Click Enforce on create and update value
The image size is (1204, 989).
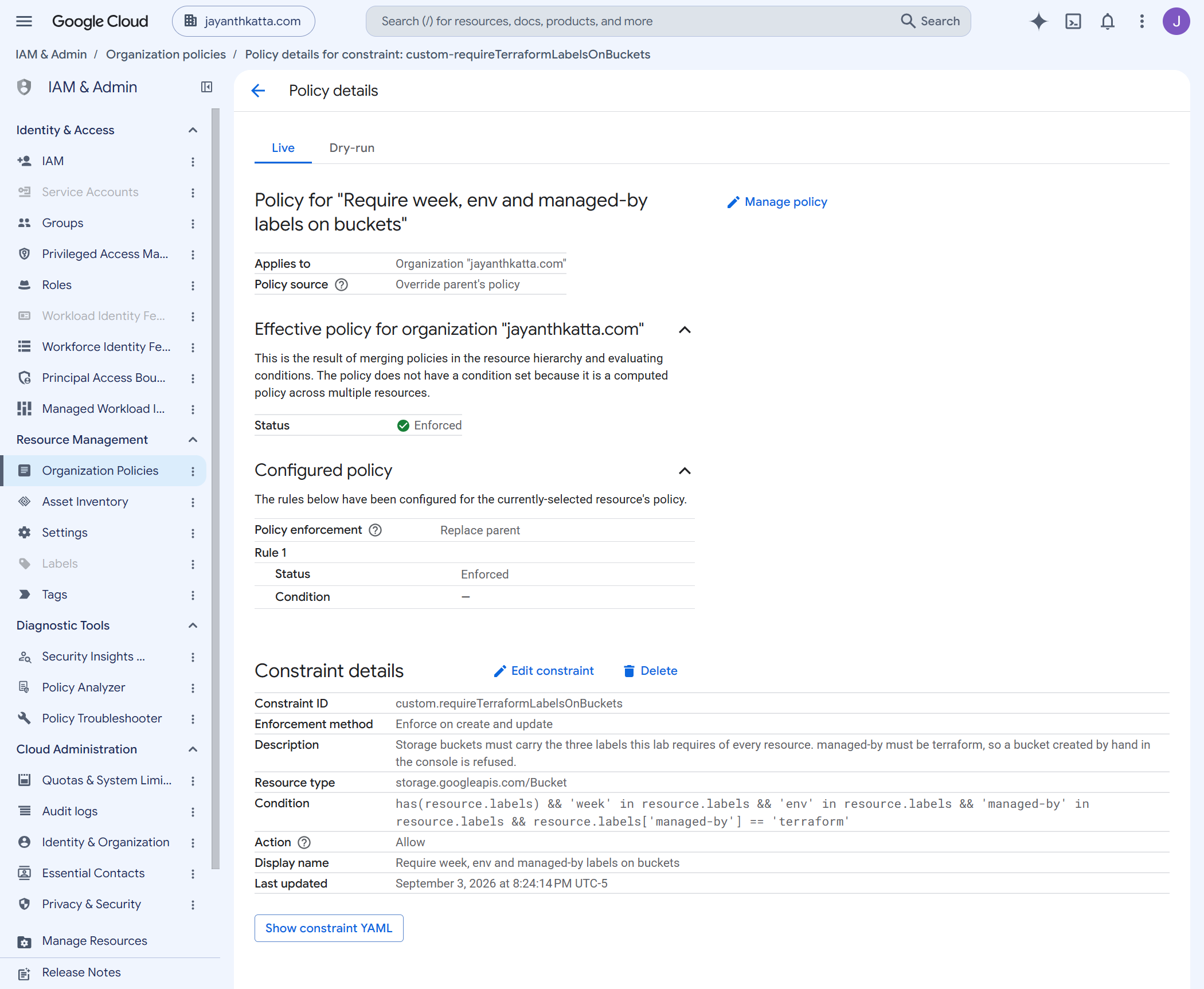474,724
